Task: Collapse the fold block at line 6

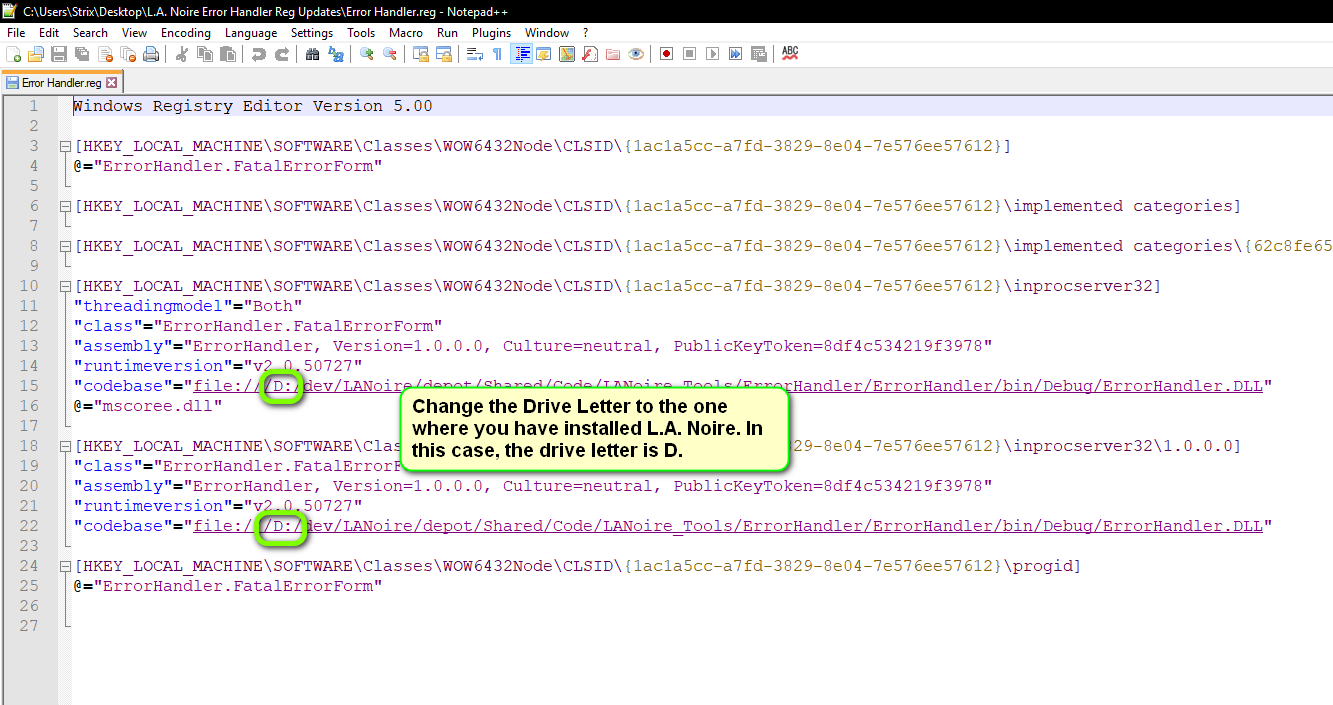Action: click(66, 206)
